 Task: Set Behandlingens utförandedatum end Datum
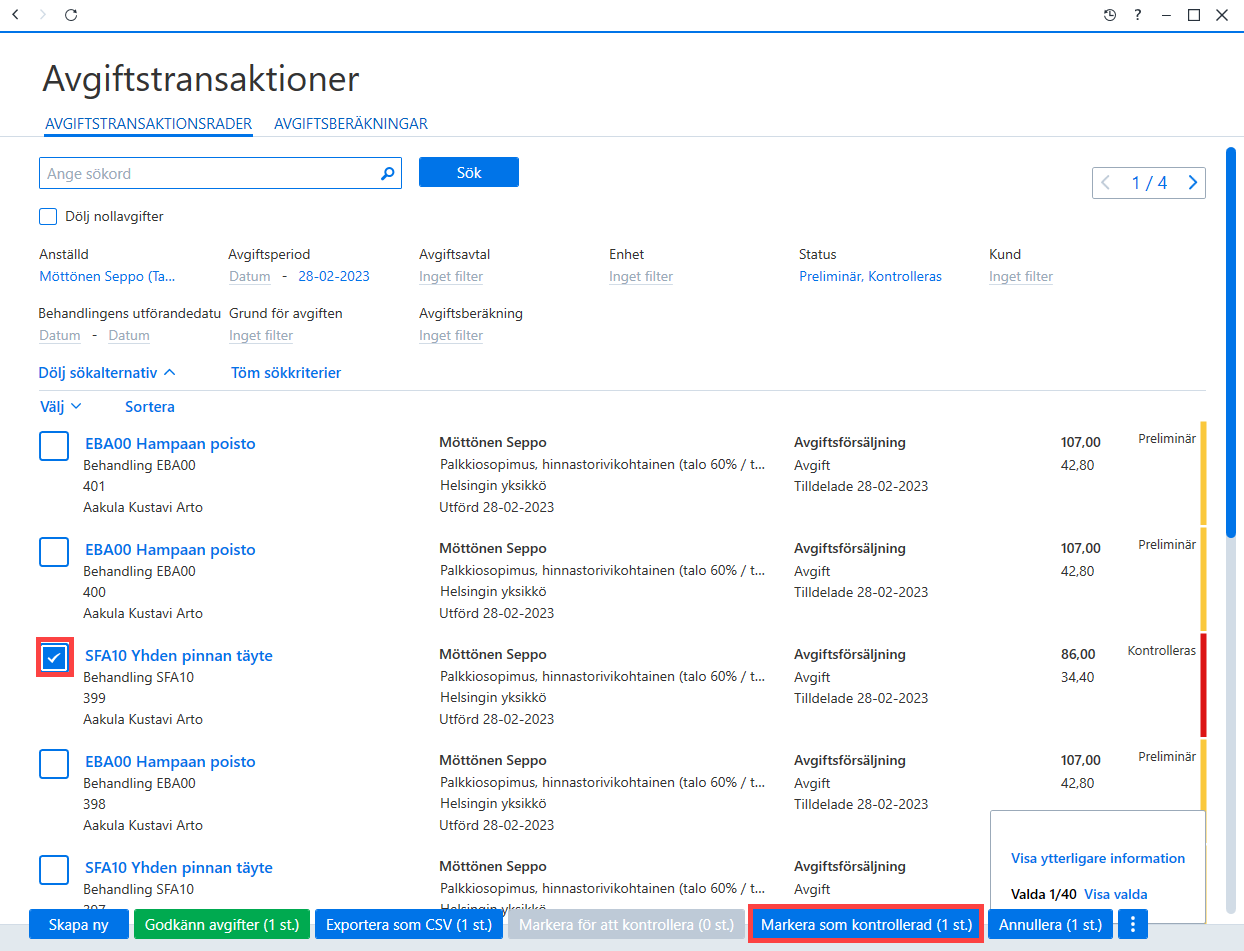tap(129, 335)
